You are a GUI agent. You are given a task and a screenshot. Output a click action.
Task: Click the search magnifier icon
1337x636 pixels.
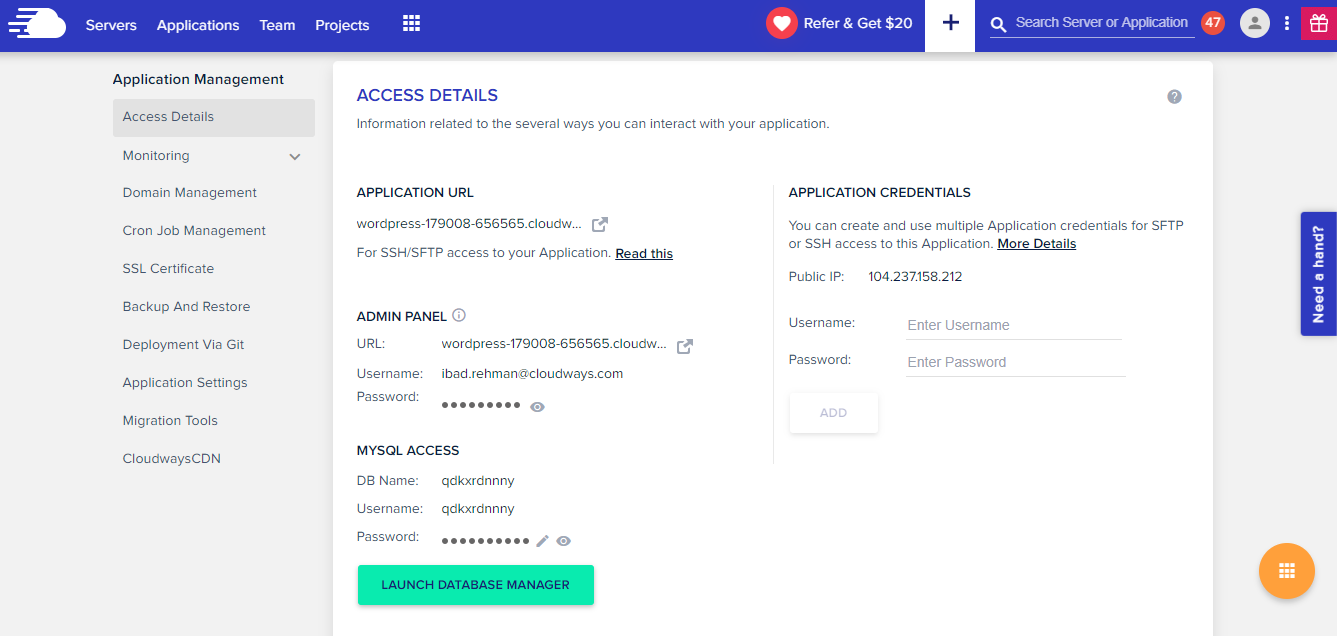point(998,24)
